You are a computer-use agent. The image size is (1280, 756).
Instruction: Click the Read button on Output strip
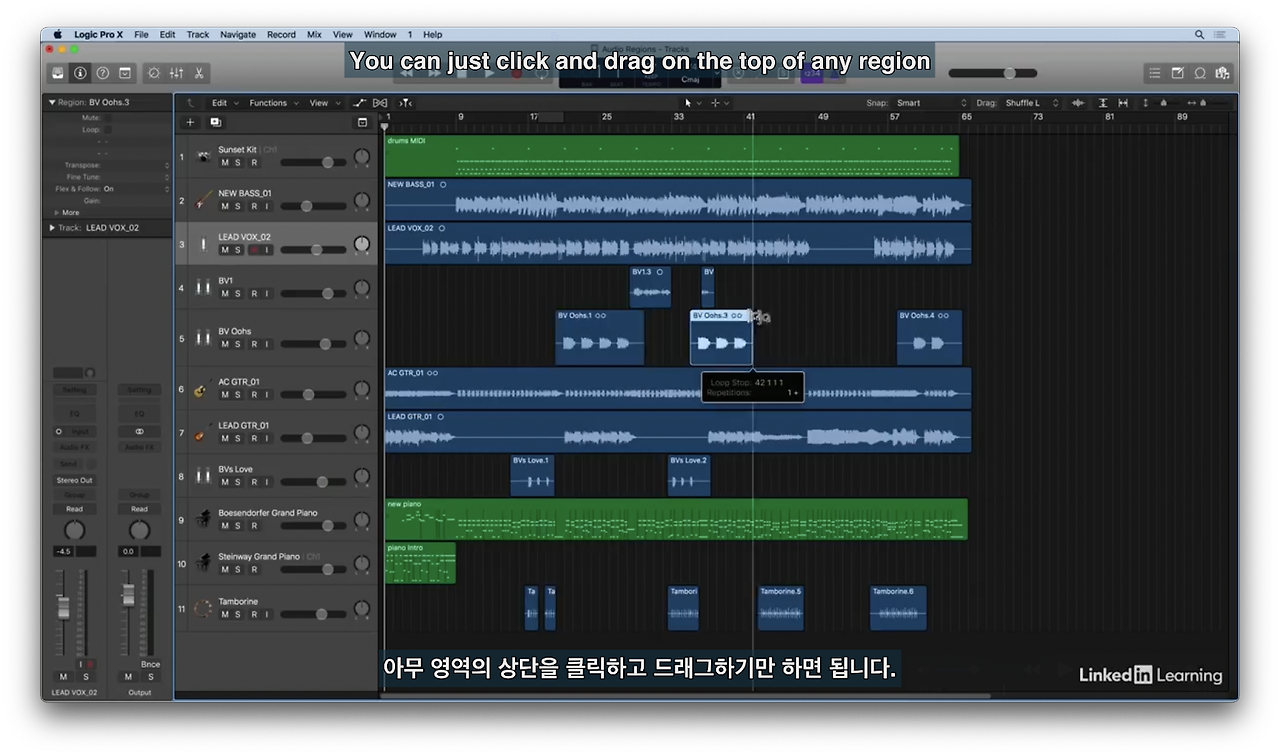point(139,509)
